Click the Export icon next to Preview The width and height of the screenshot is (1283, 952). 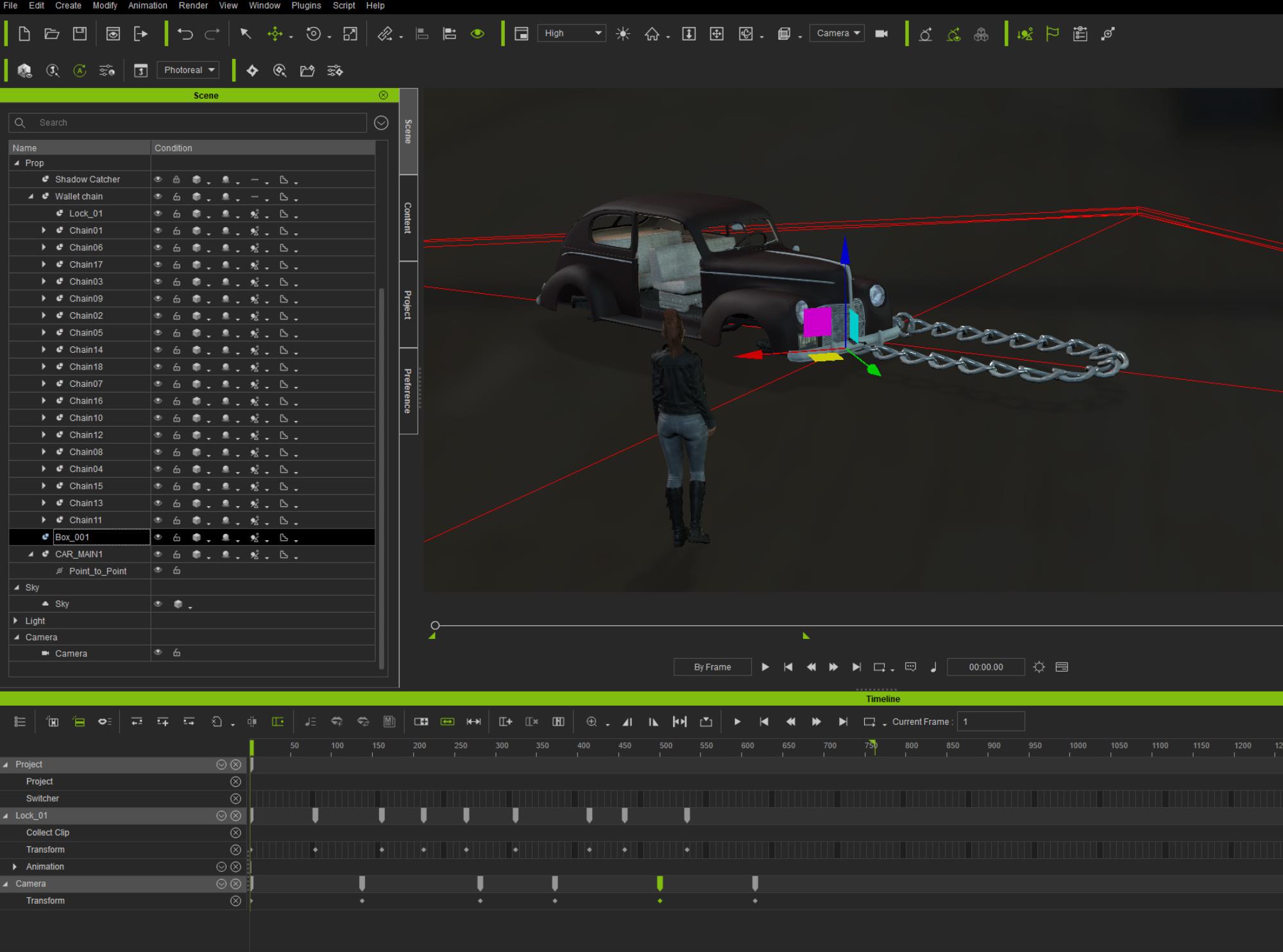tap(140, 34)
